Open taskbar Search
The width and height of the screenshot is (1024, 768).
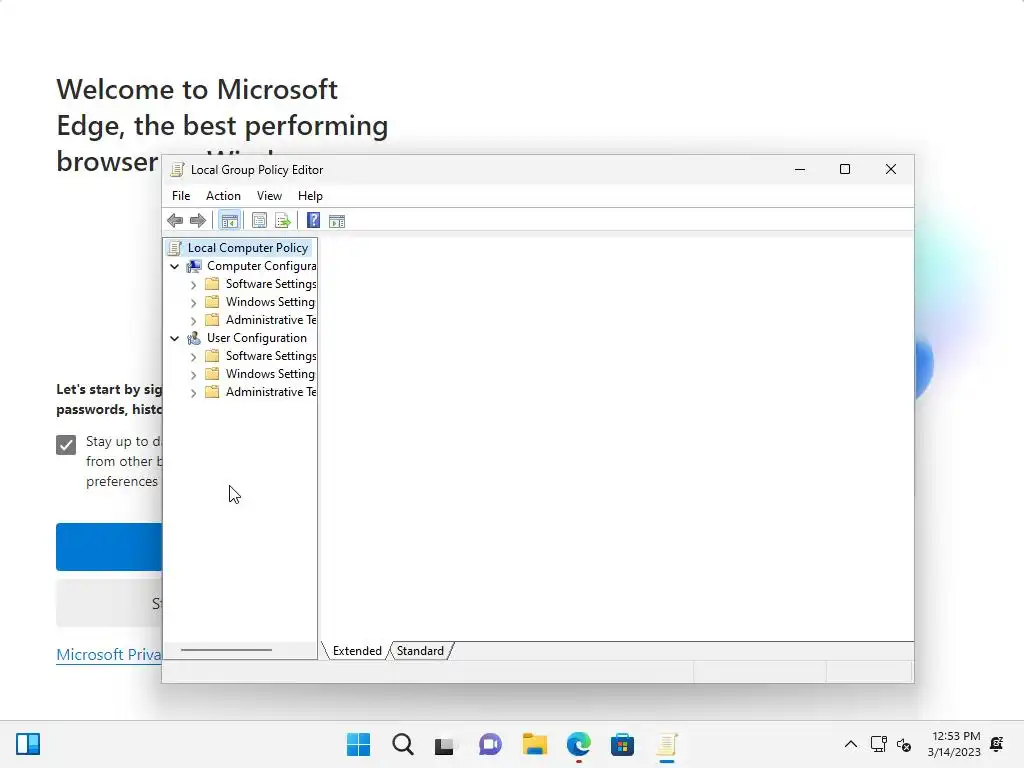pyautogui.click(x=402, y=744)
